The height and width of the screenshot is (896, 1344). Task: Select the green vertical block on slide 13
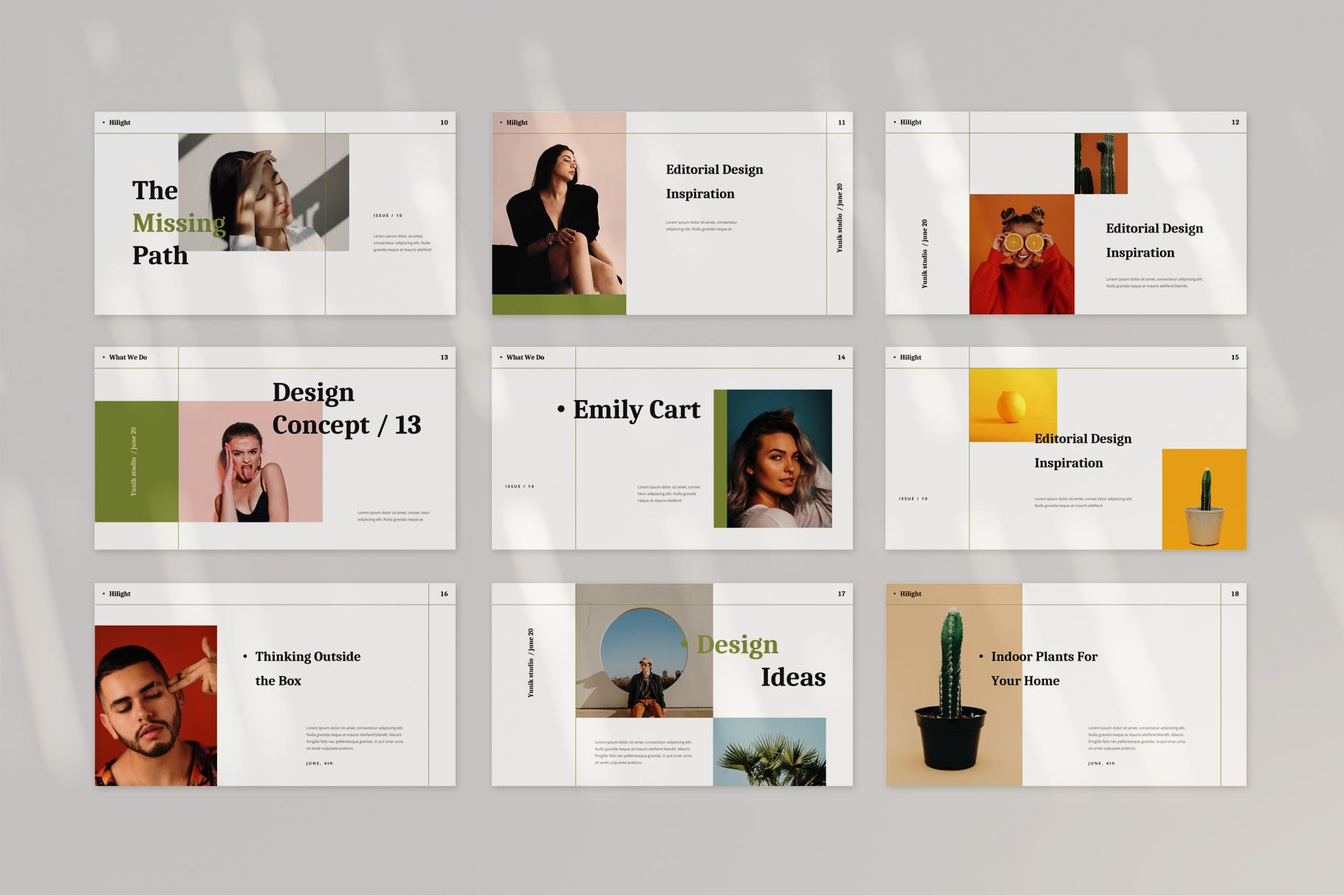[137, 461]
